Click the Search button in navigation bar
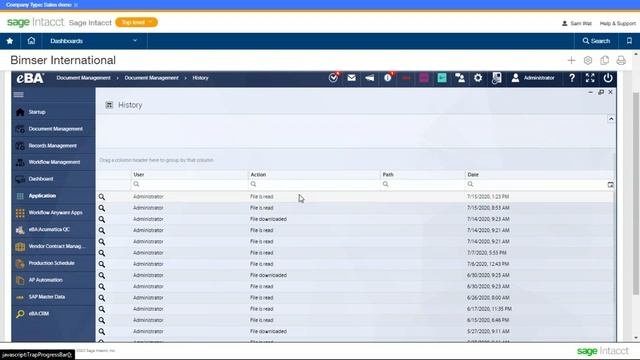The width and height of the screenshot is (640, 360). click(x=596, y=41)
